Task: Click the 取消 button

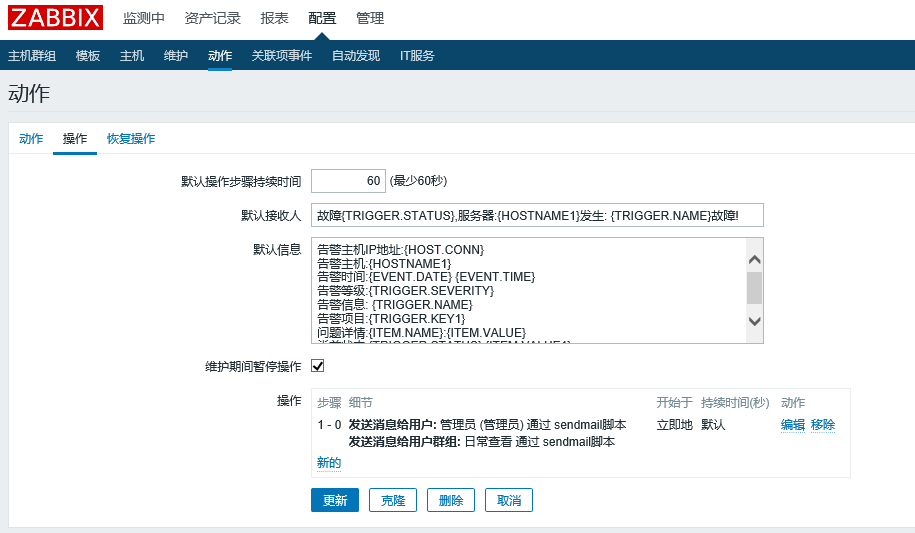Action: point(508,500)
